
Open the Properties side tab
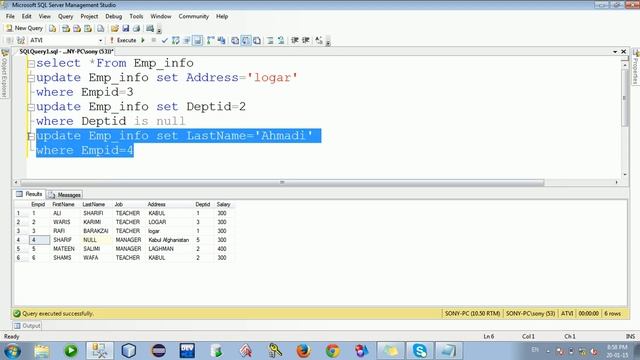pos(636,67)
